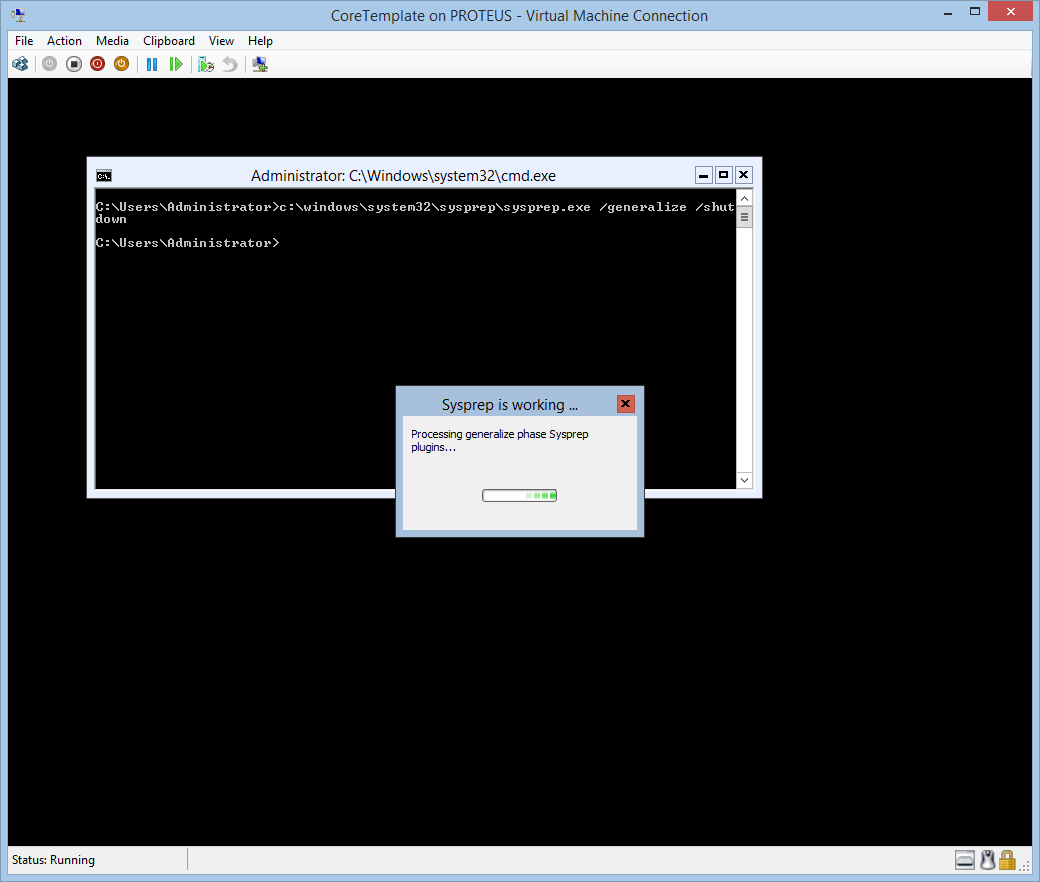Open the cmd.exe title bar system icon
The width and height of the screenshot is (1040, 882).
104,175
